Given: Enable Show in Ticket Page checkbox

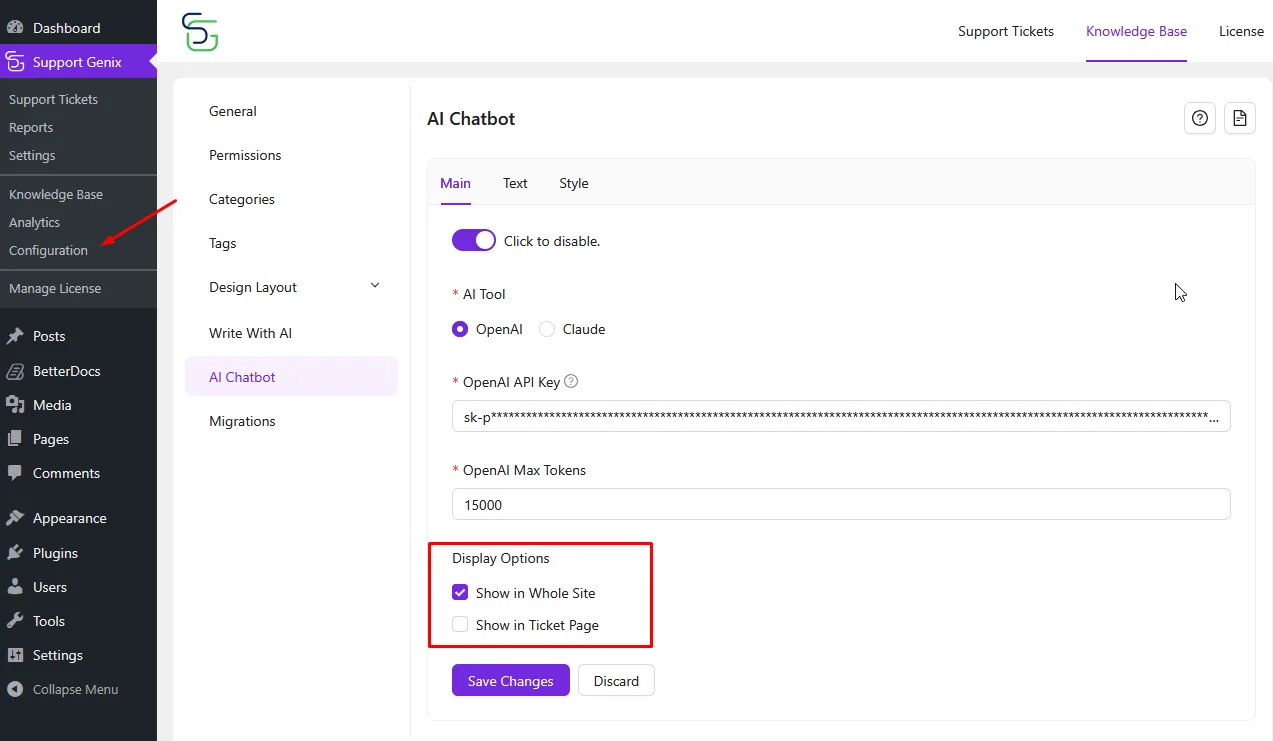Looking at the screenshot, I should point(460,625).
